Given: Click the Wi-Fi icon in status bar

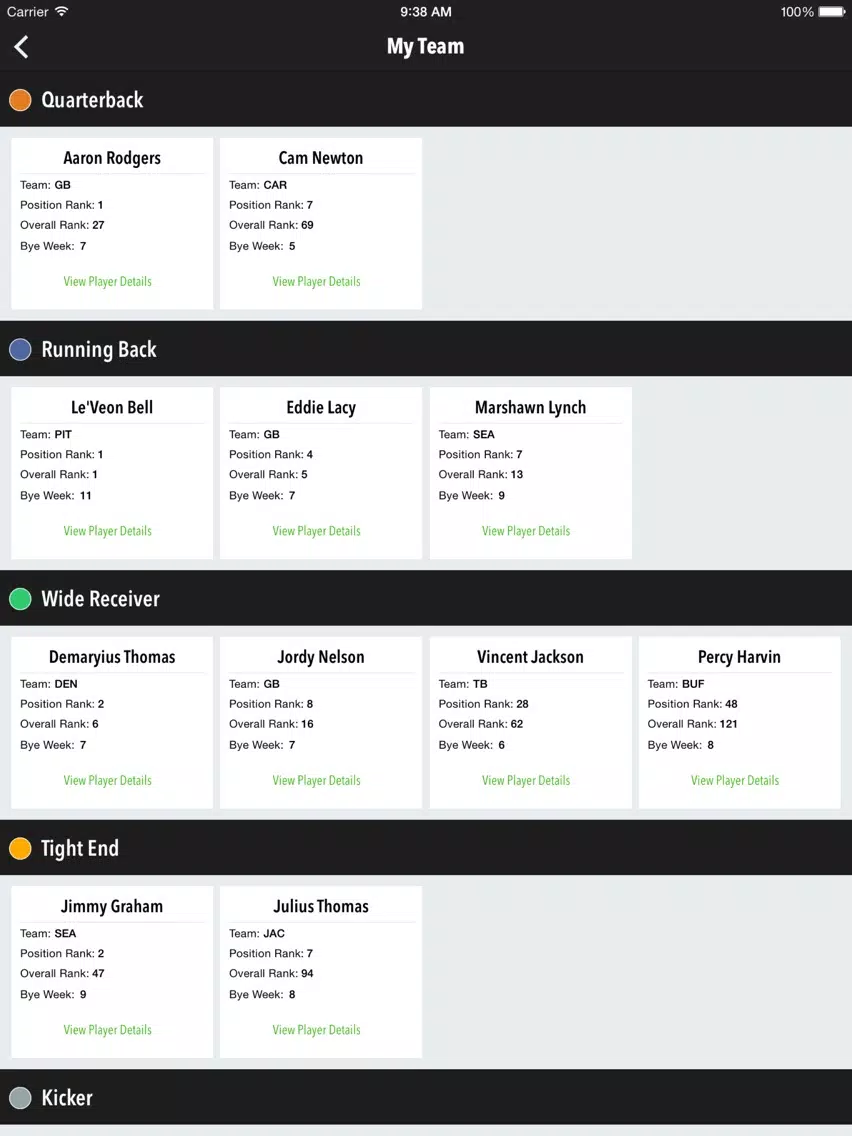Looking at the screenshot, I should point(62,12).
